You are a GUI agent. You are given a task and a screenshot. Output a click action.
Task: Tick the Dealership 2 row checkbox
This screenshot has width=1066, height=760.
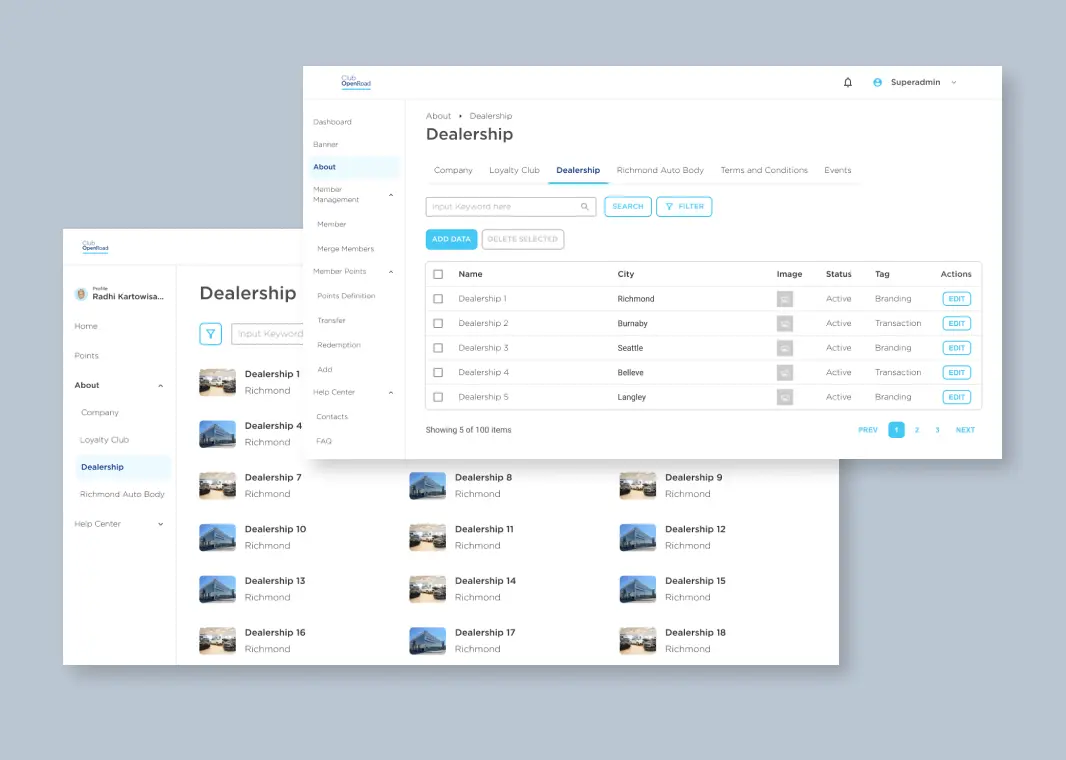[x=438, y=324]
